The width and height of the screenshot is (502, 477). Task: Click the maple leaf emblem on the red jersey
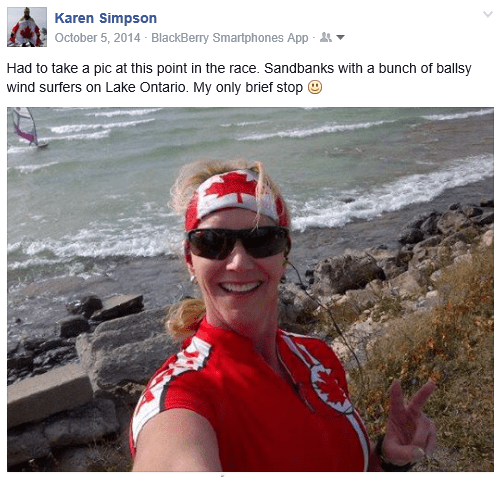click(x=330, y=388)
